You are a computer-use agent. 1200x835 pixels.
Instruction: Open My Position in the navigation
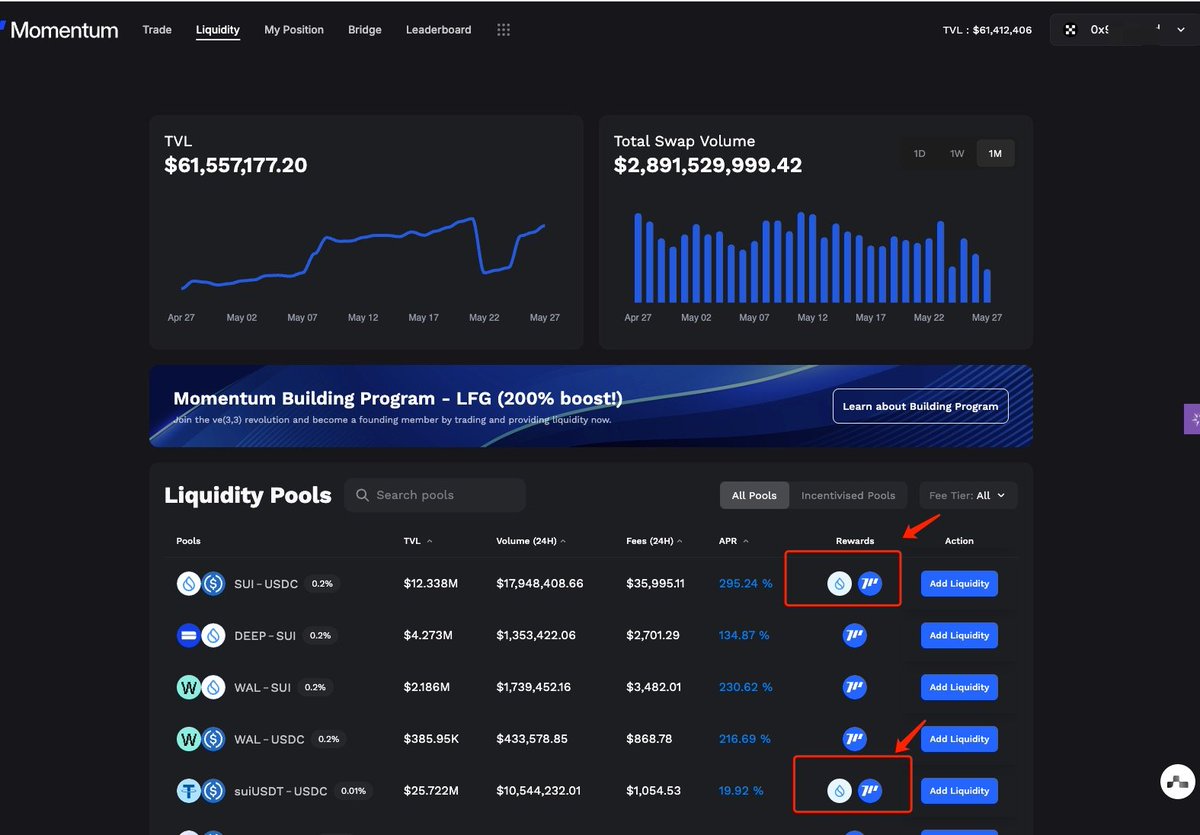pyautogui.click(x=294, y=30)
